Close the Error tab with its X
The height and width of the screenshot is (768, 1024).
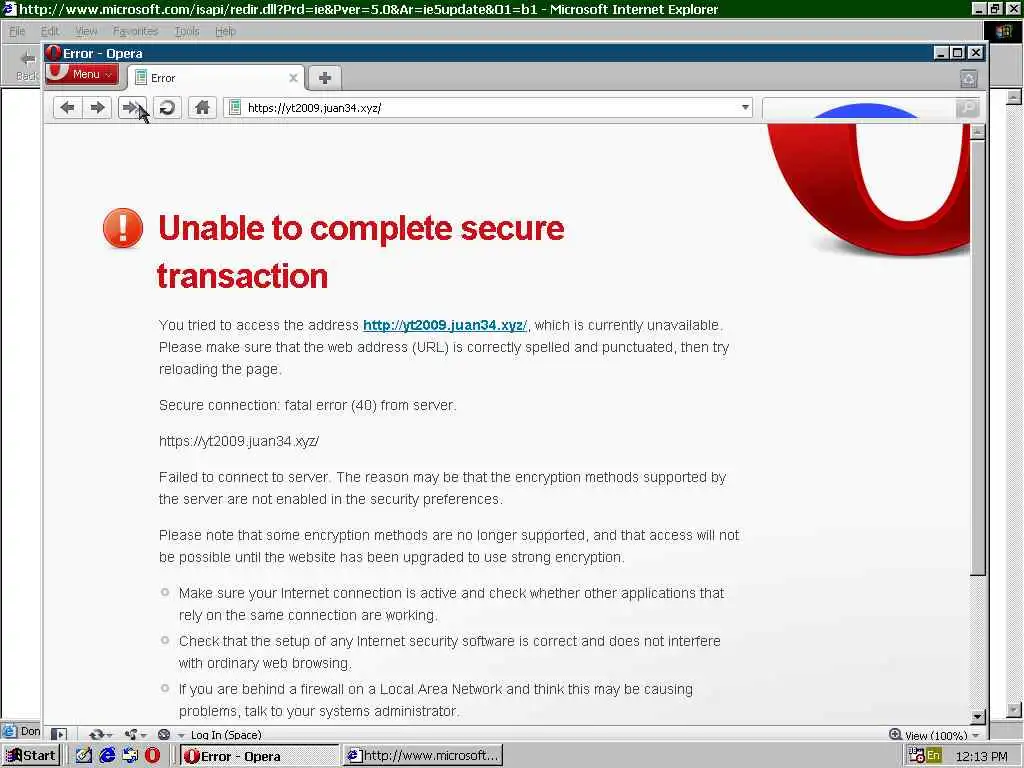(x=293, y=78)
